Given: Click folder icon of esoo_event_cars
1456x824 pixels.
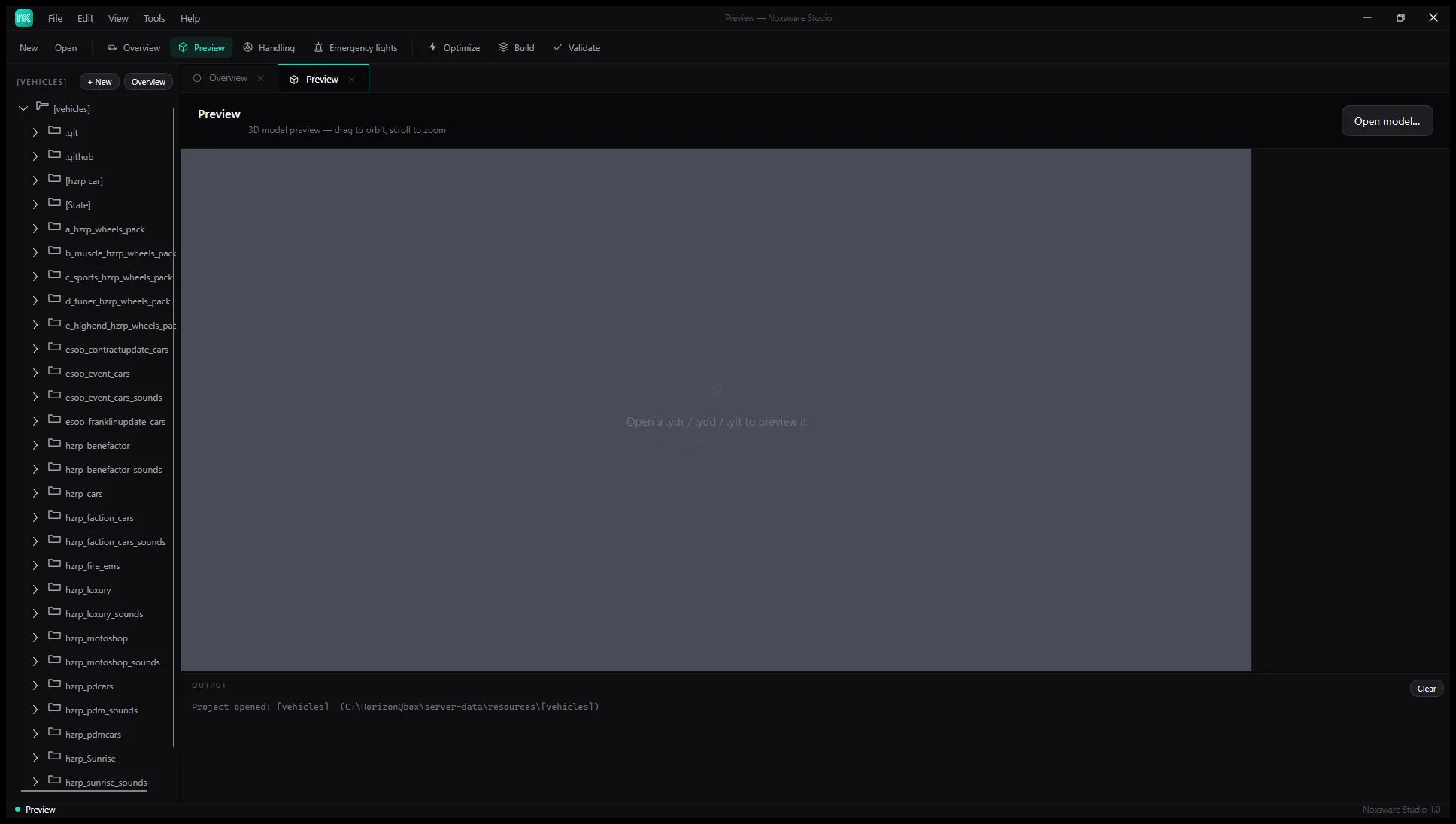Looking at the screenshot, I should point(54,371).
